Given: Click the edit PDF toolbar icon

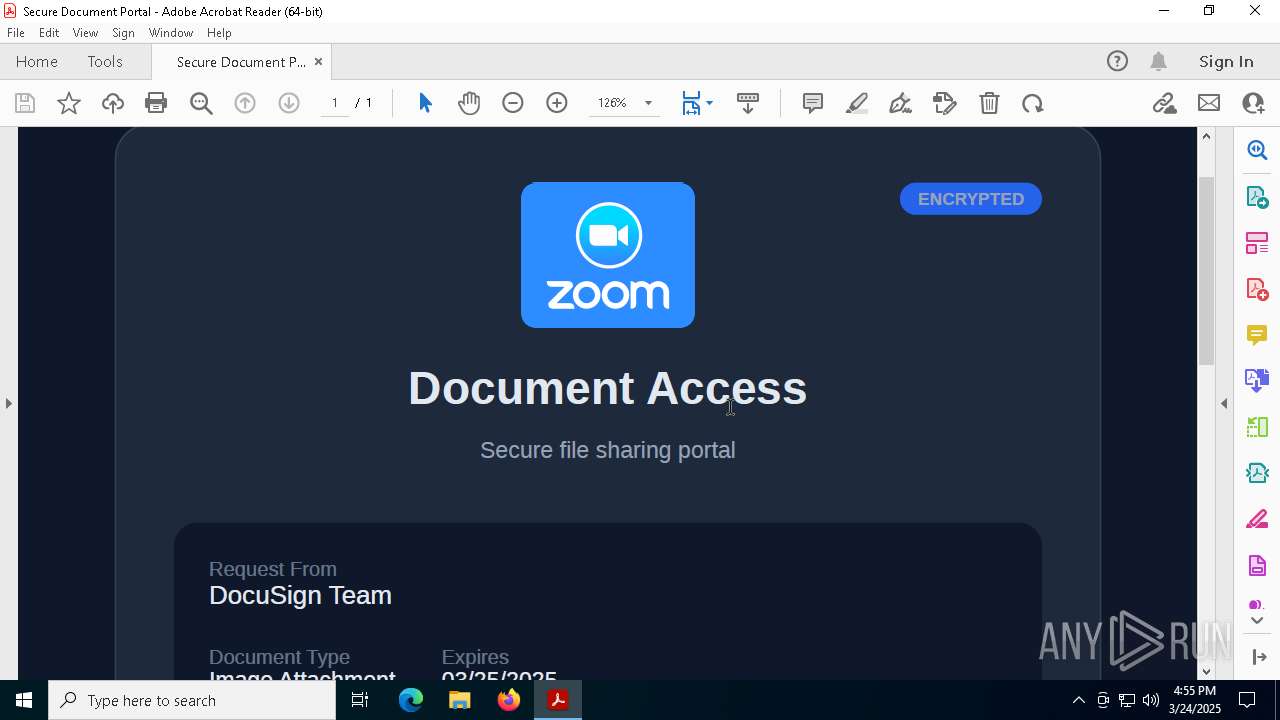Looking at the screenshot, I should point(945,103).
